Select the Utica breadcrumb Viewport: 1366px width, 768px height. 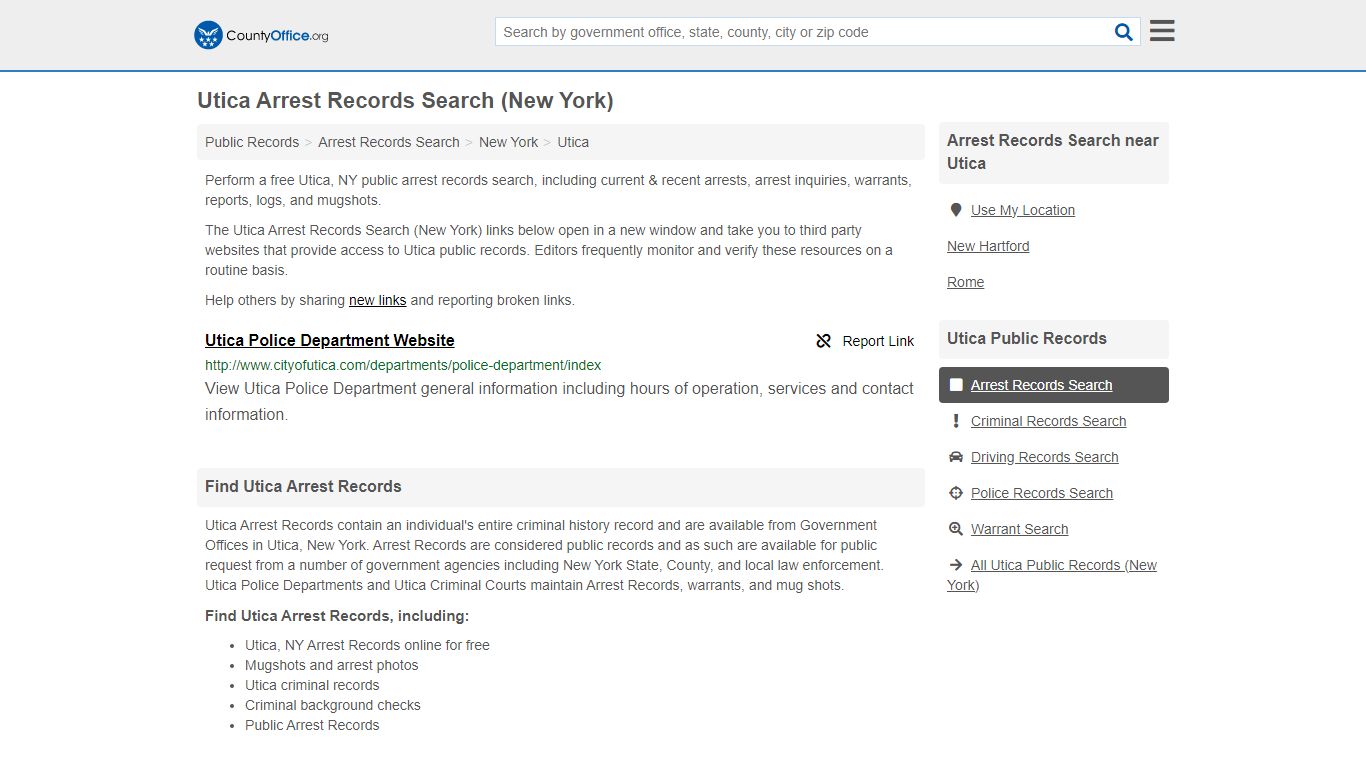pos(573,142)
